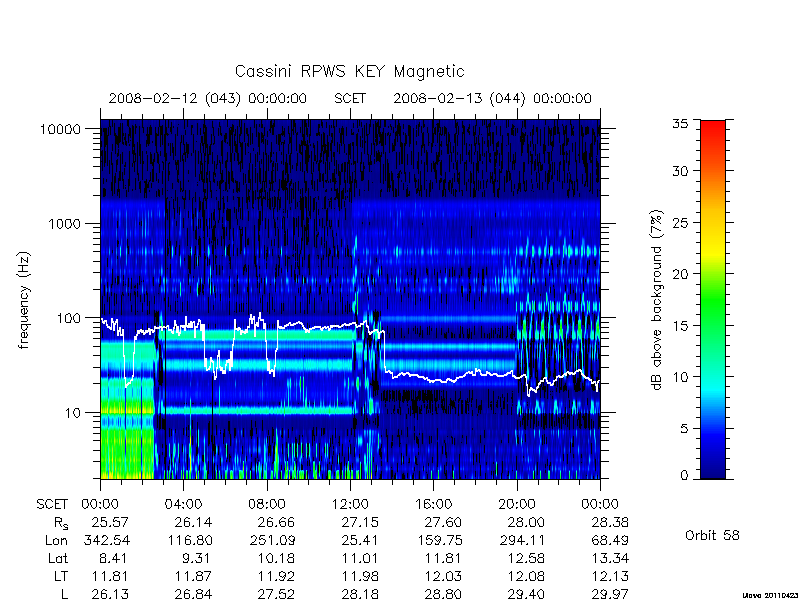Click the 'frequency (Hz)' axis label

coord(23,300)
